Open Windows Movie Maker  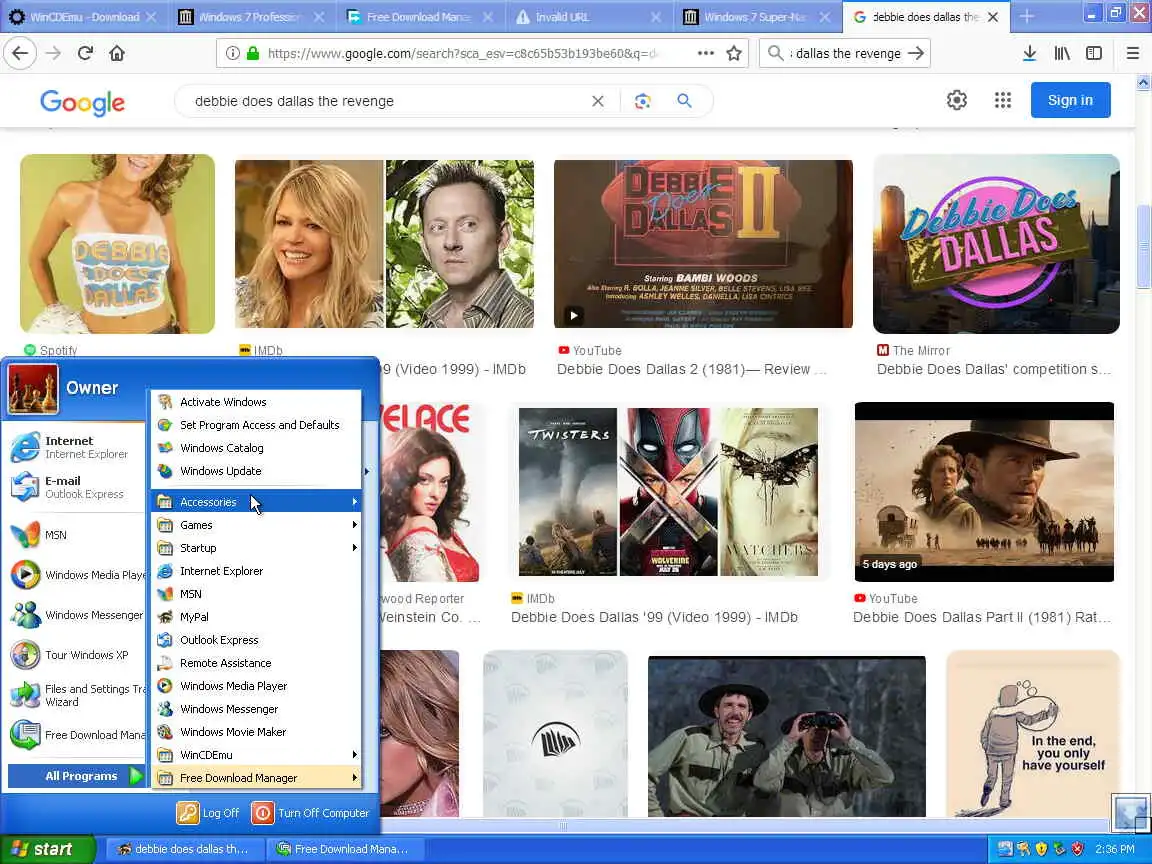[x=257, y=732]
